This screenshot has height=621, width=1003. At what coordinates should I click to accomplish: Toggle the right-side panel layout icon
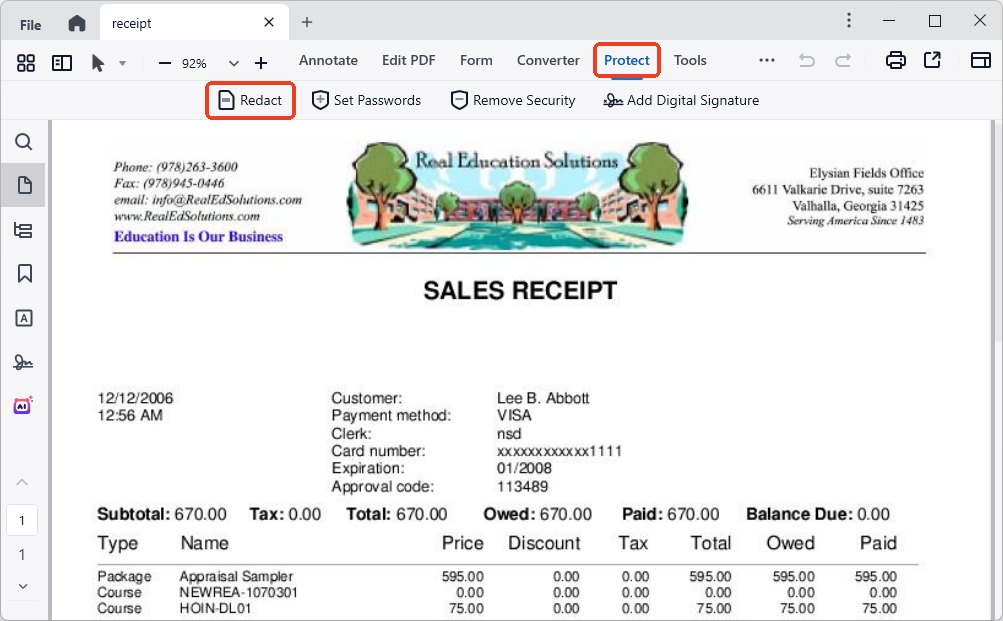pos(980,61)
